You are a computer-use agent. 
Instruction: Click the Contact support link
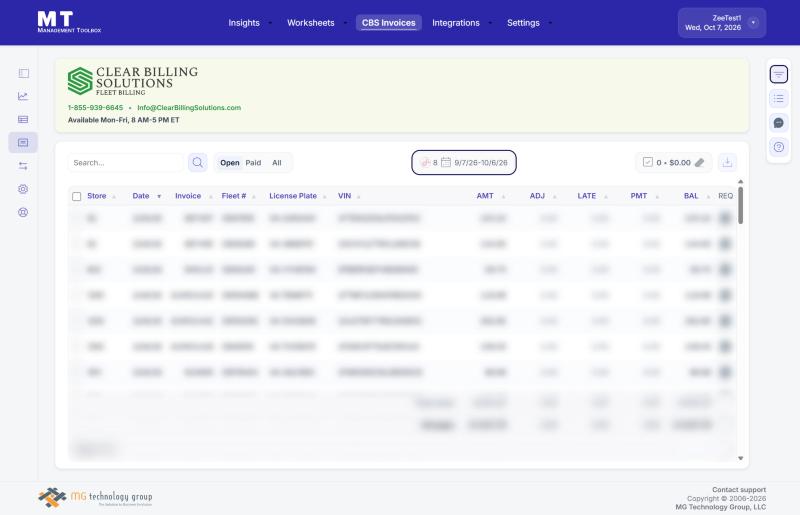click(x=739, y=489)
